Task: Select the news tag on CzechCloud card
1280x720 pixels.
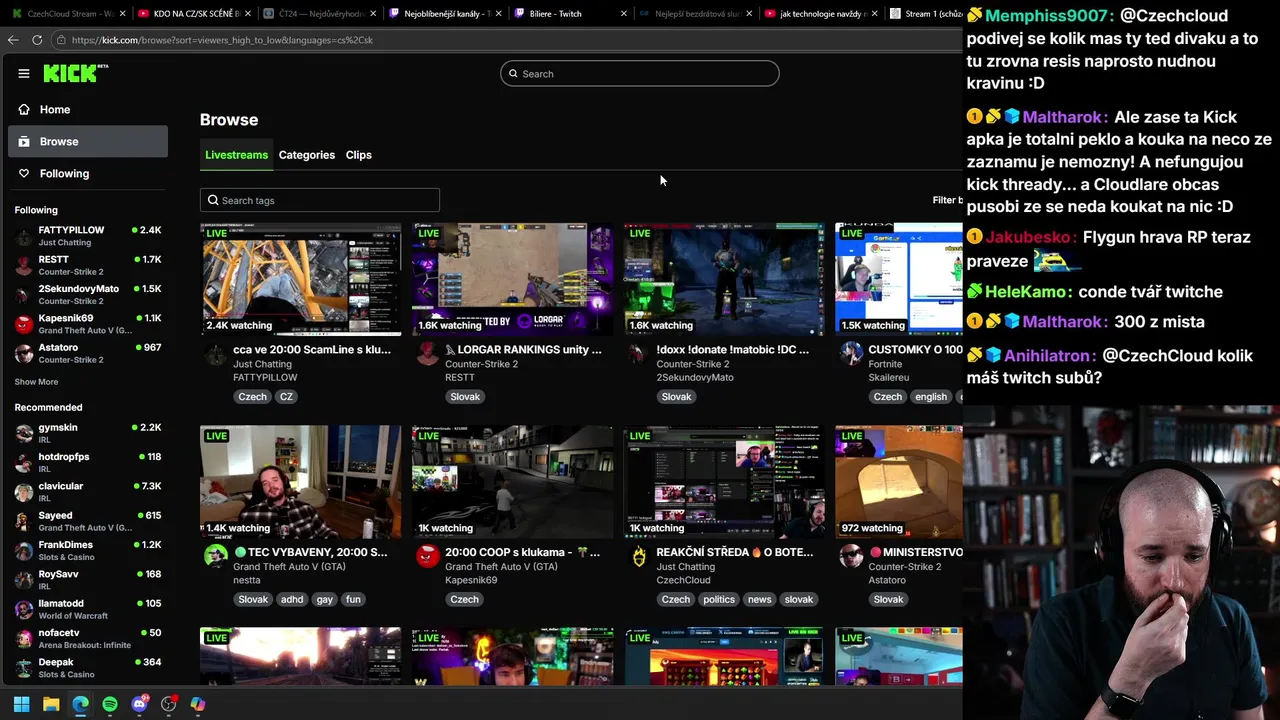Action: 760,600
